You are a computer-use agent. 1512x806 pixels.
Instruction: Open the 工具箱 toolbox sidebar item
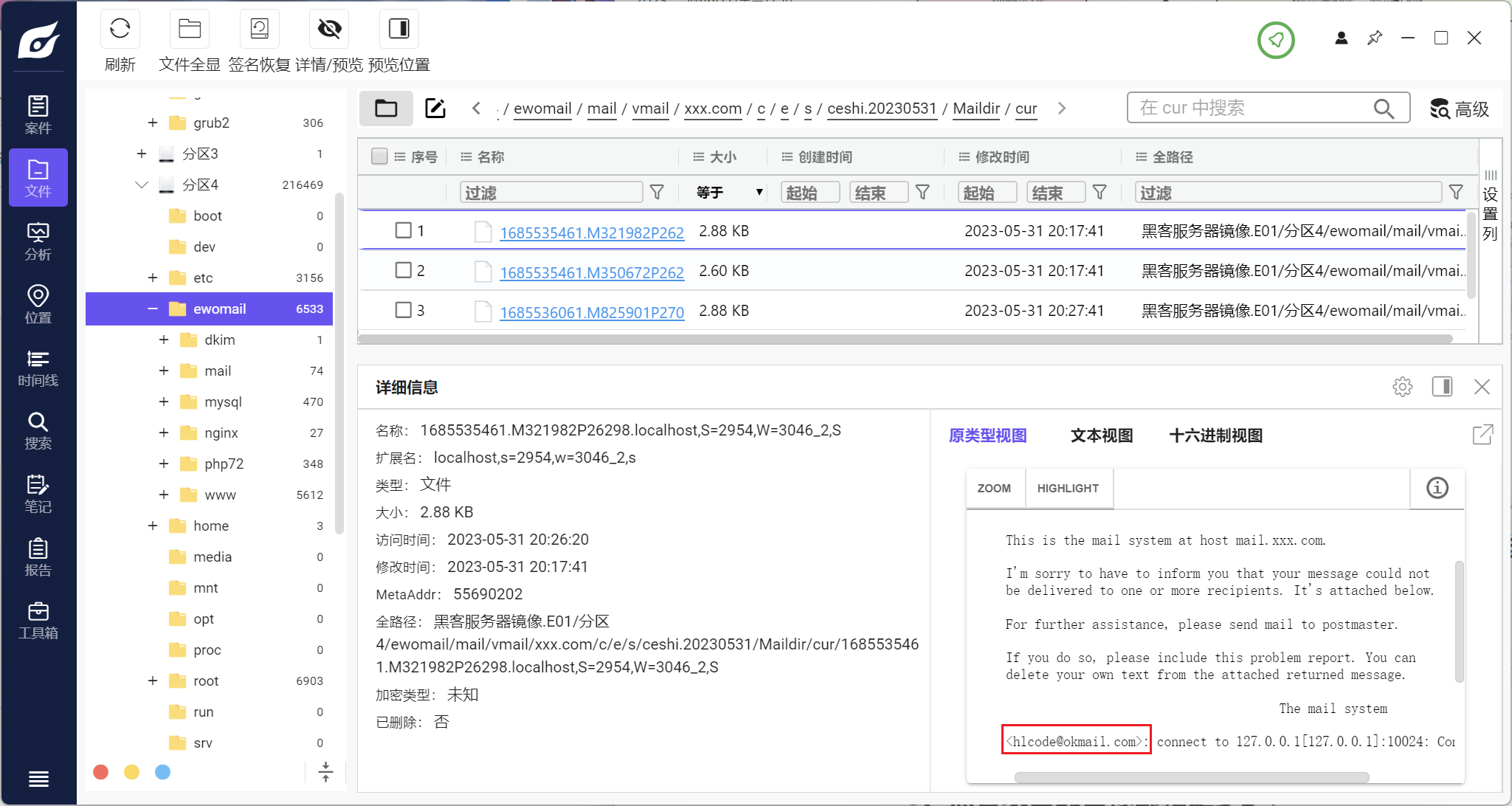tap(38, 620)
